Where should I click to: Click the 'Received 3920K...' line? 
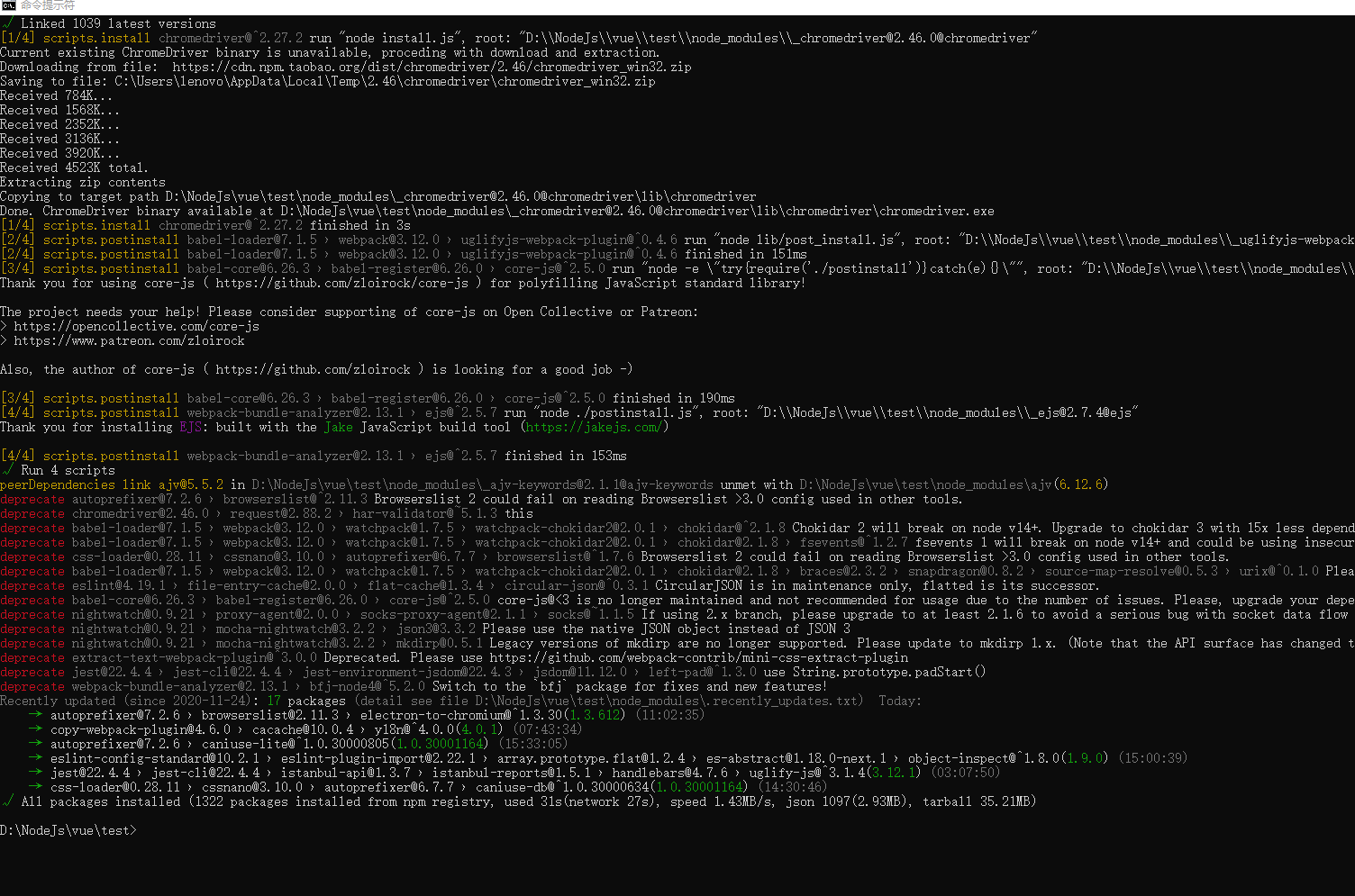[x=59, y=153]
